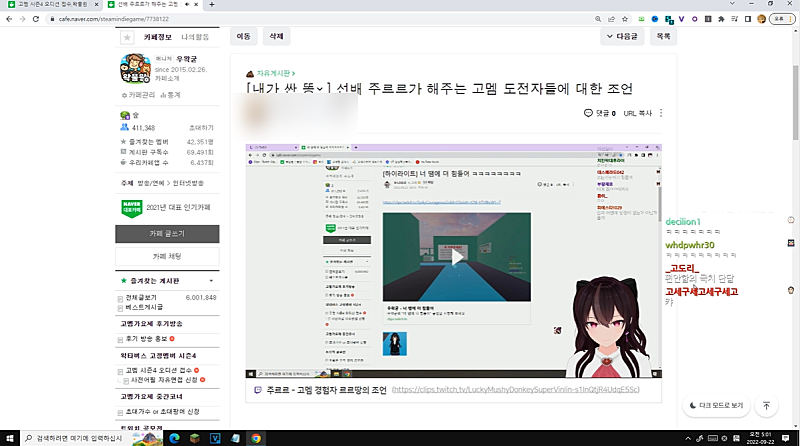The height and width of the screenshot is (446, 800).
Task: Open 사전여팀 자유연접 신청 board
Action: [x=164, y=380]
